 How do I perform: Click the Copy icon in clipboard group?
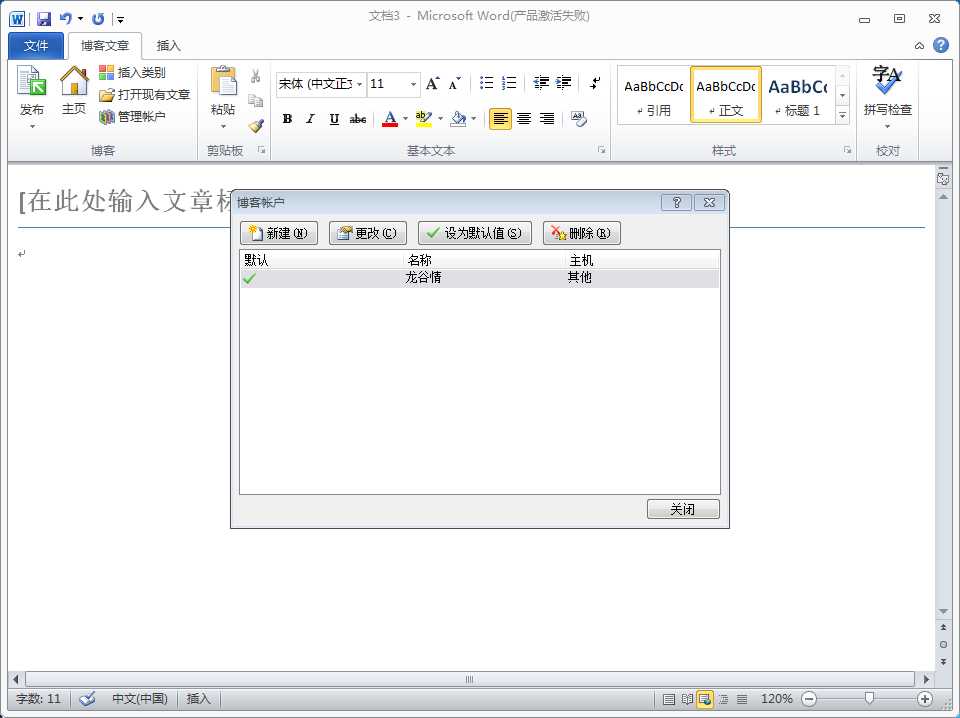[255, 101]
